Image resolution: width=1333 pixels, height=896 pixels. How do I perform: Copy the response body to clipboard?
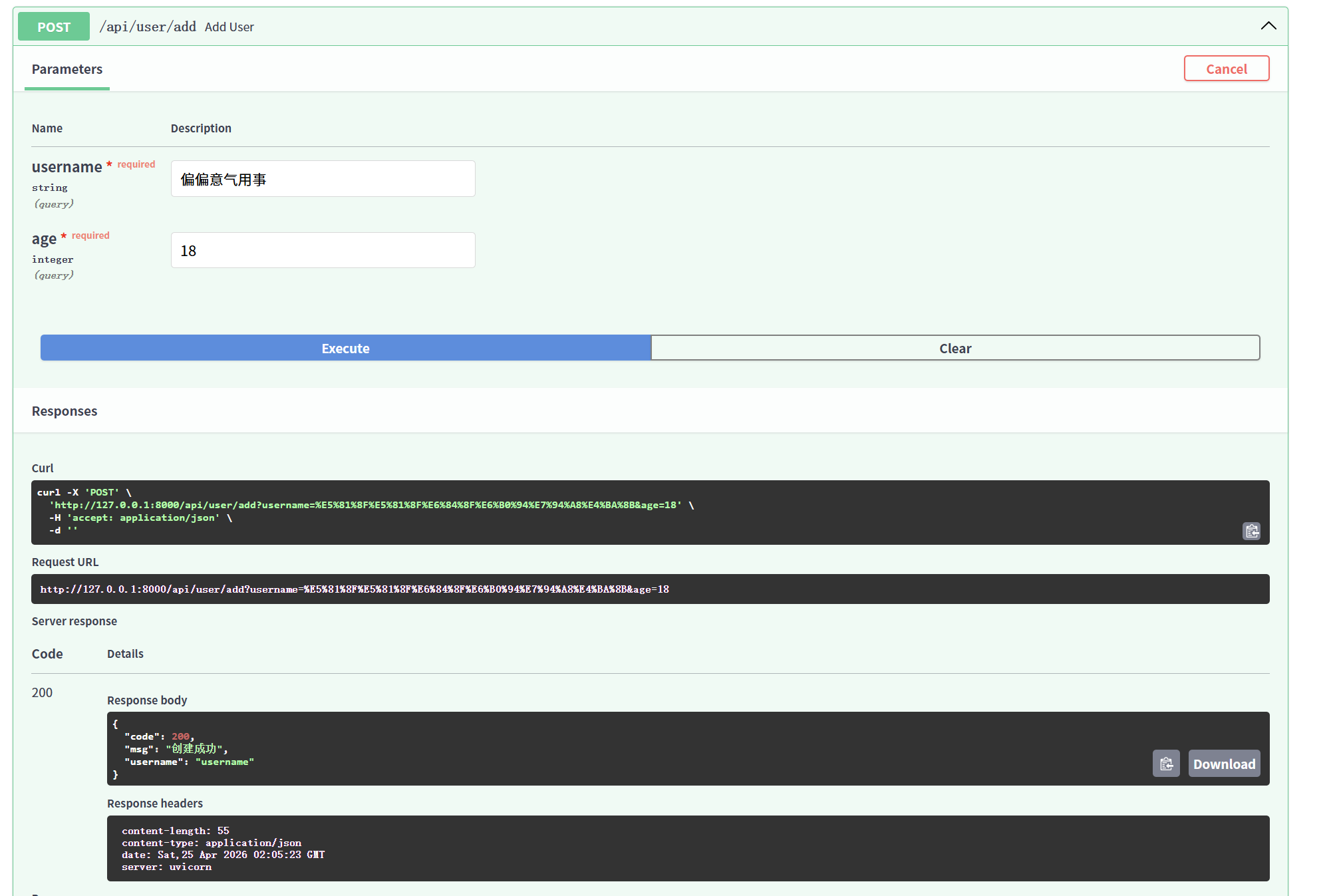tap(1165, 764)
